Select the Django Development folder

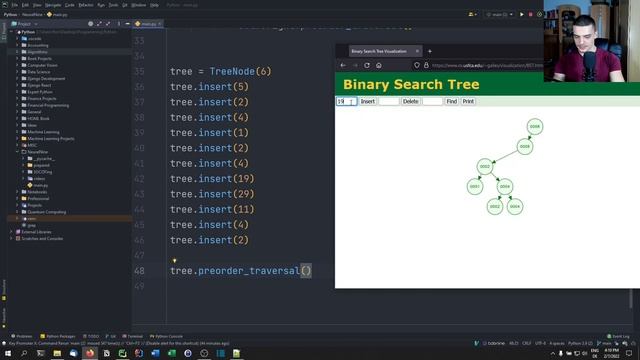pyautogui.click(x=46, y=79)
